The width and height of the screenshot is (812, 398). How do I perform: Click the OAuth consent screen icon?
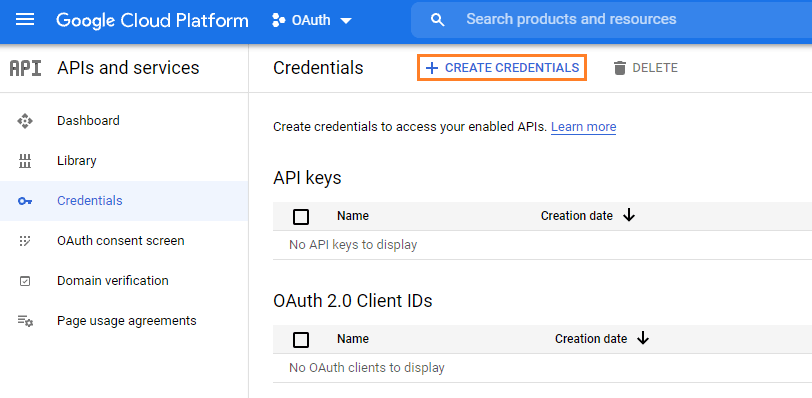pyautogui.click(x=25, y=241)
